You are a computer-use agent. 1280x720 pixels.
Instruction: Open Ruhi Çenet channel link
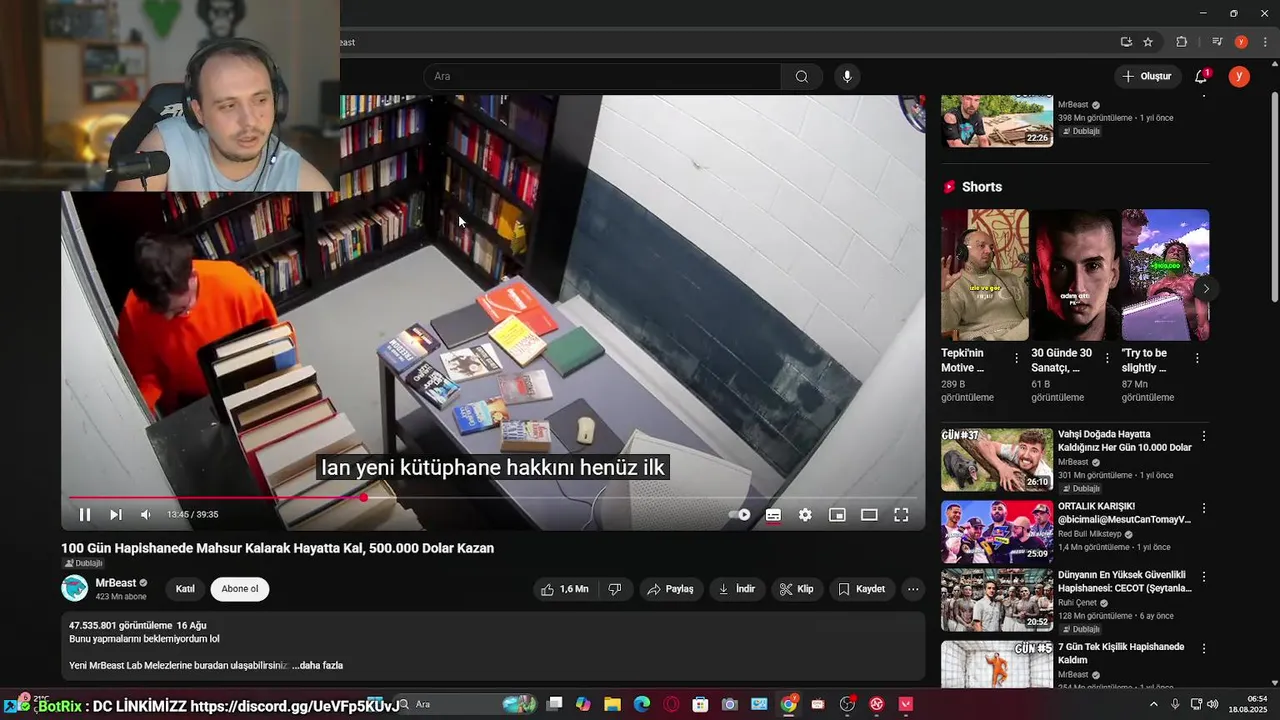tap(1079, 602)
